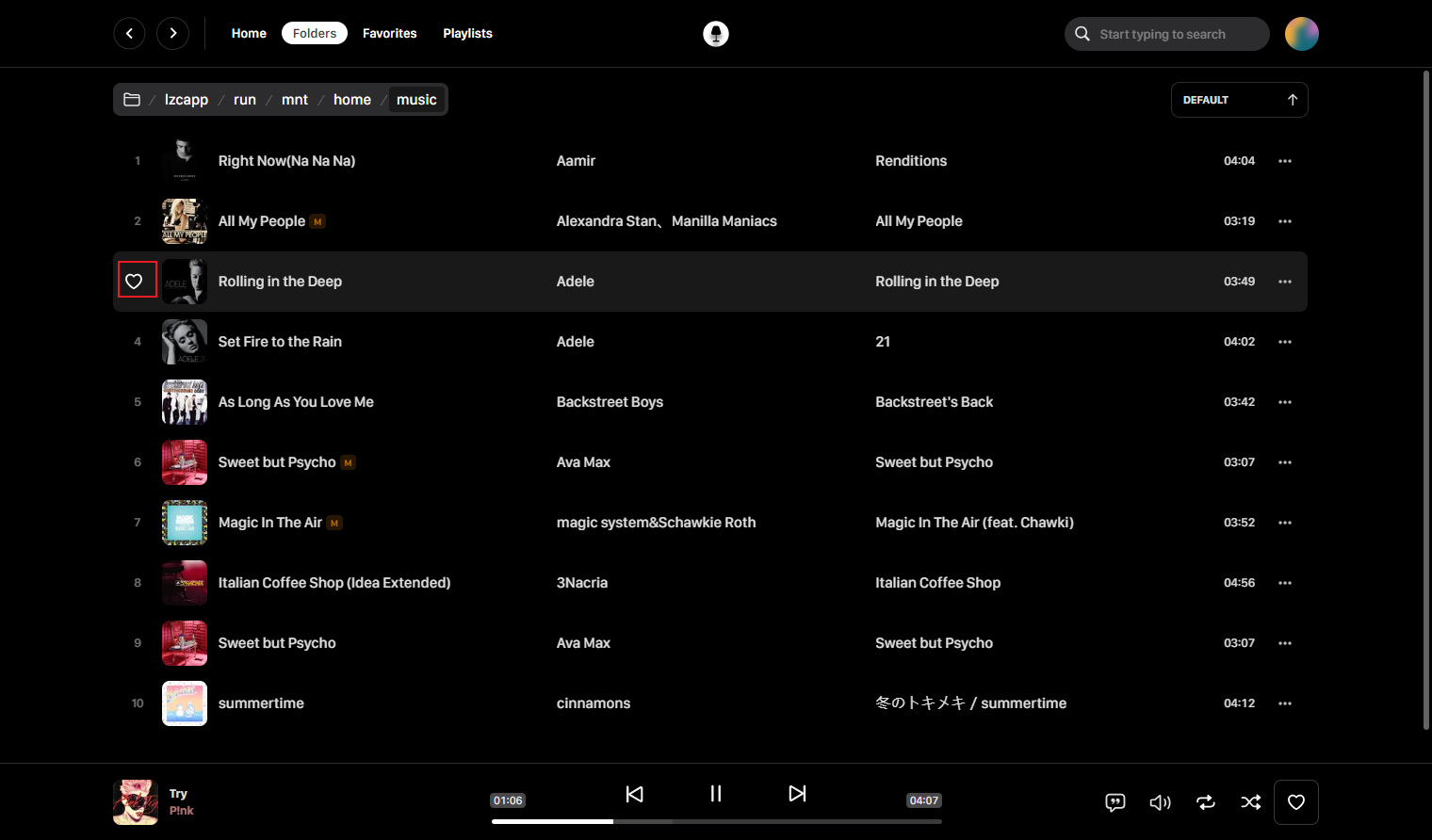Click album name 21

coord(883,342)
